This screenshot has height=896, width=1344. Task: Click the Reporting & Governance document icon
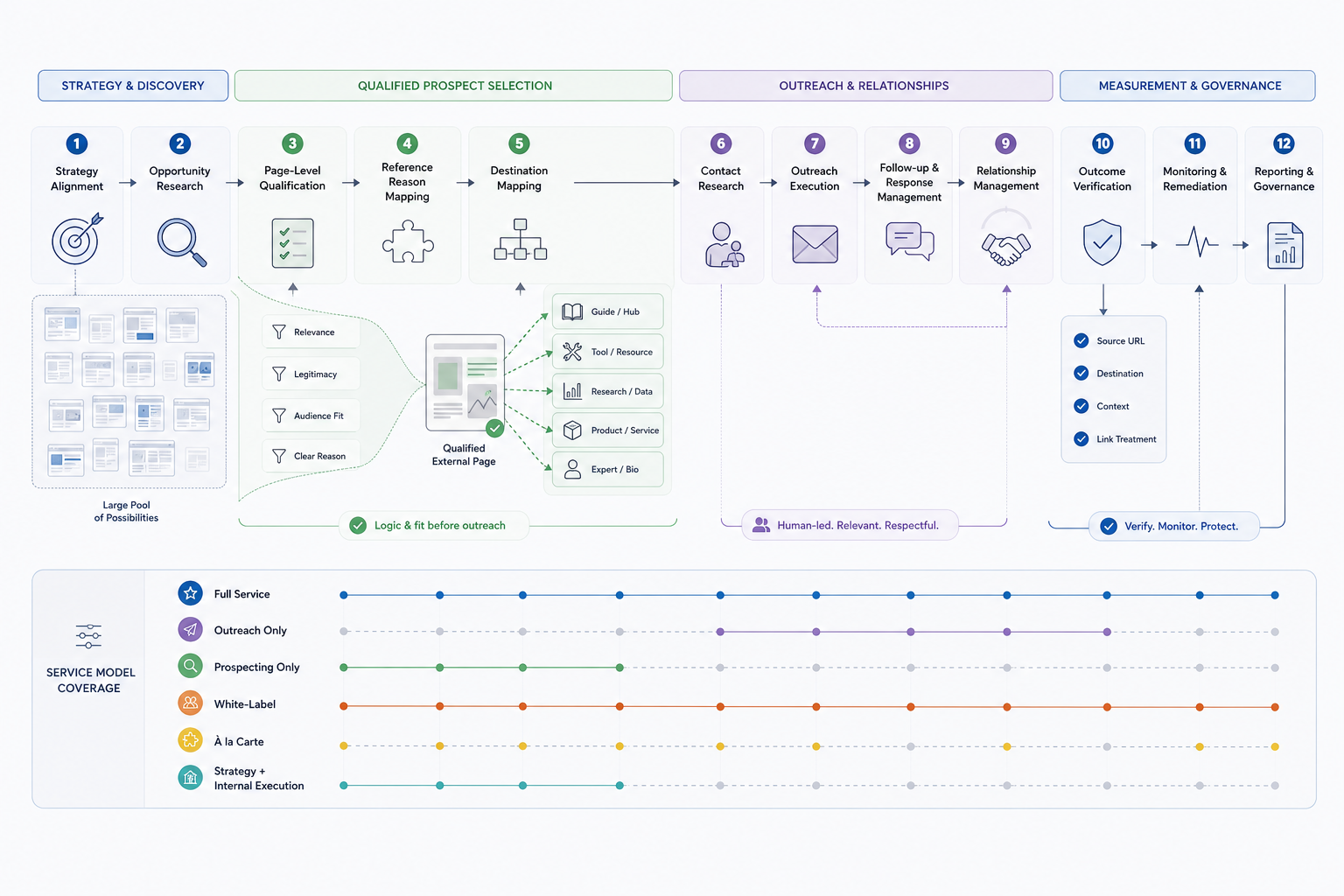tap(1284, 245)
